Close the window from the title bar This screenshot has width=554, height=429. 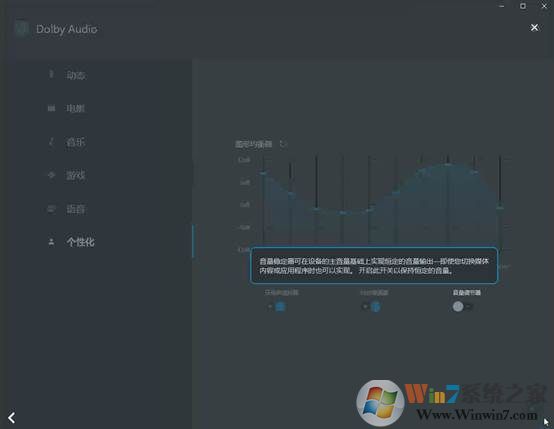544,6
